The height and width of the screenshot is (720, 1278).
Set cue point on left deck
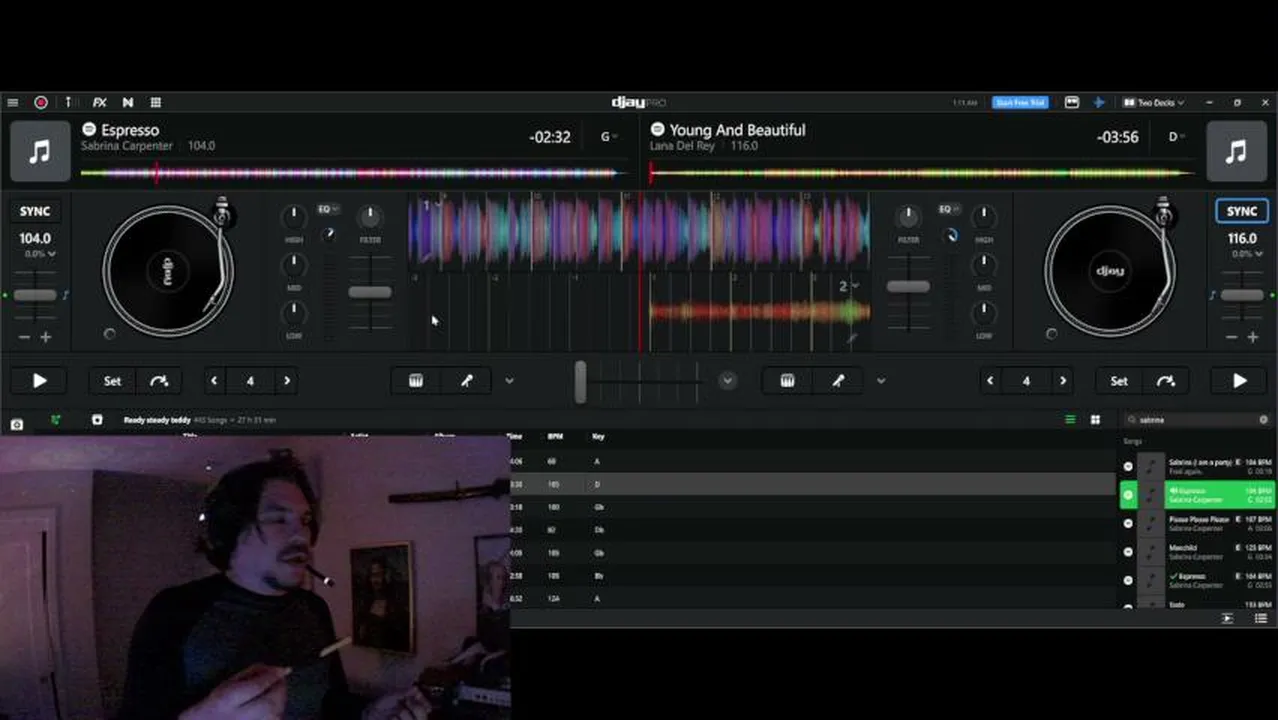(x=112, y=381)
